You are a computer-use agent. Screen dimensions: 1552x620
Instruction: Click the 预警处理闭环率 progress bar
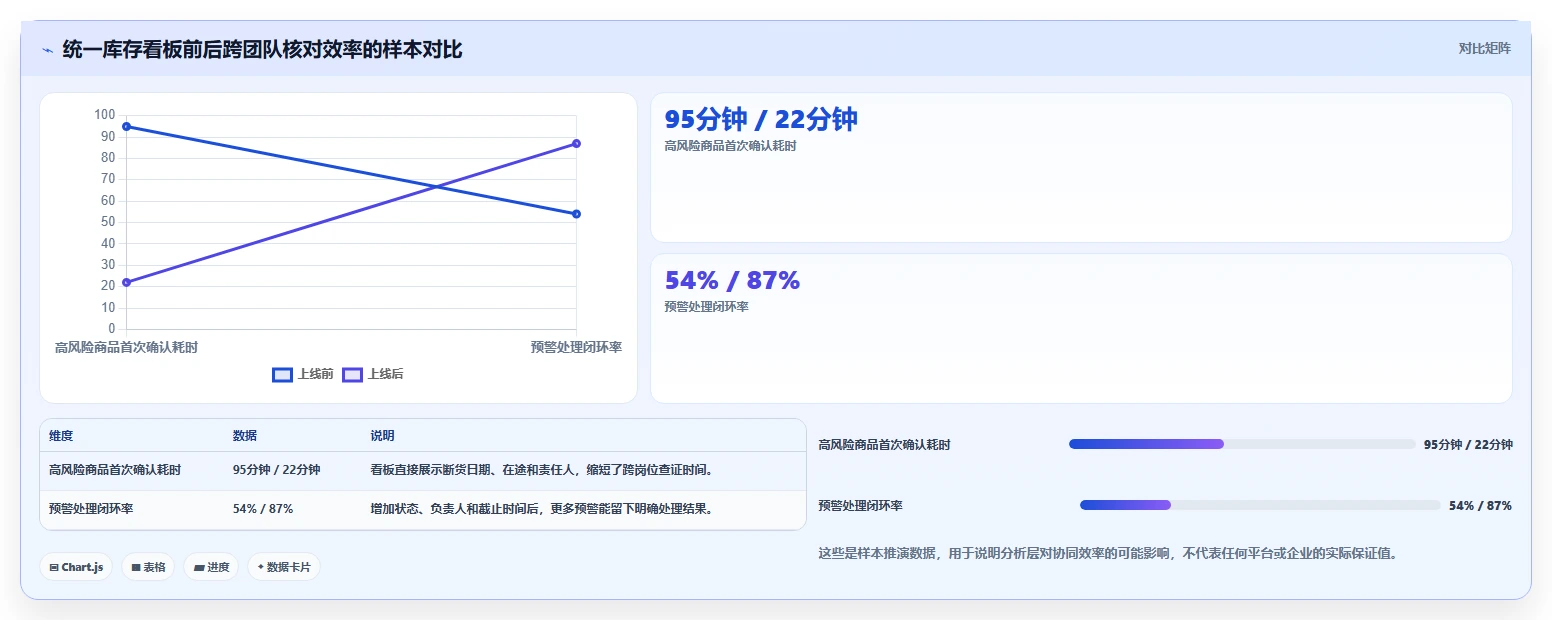click(1260, 505)
